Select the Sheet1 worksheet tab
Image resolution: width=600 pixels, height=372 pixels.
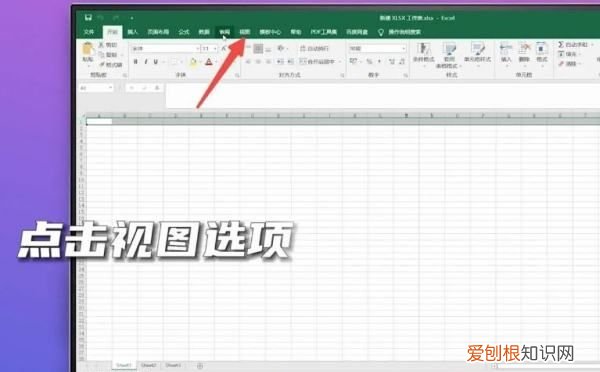(x=124, y=365)
